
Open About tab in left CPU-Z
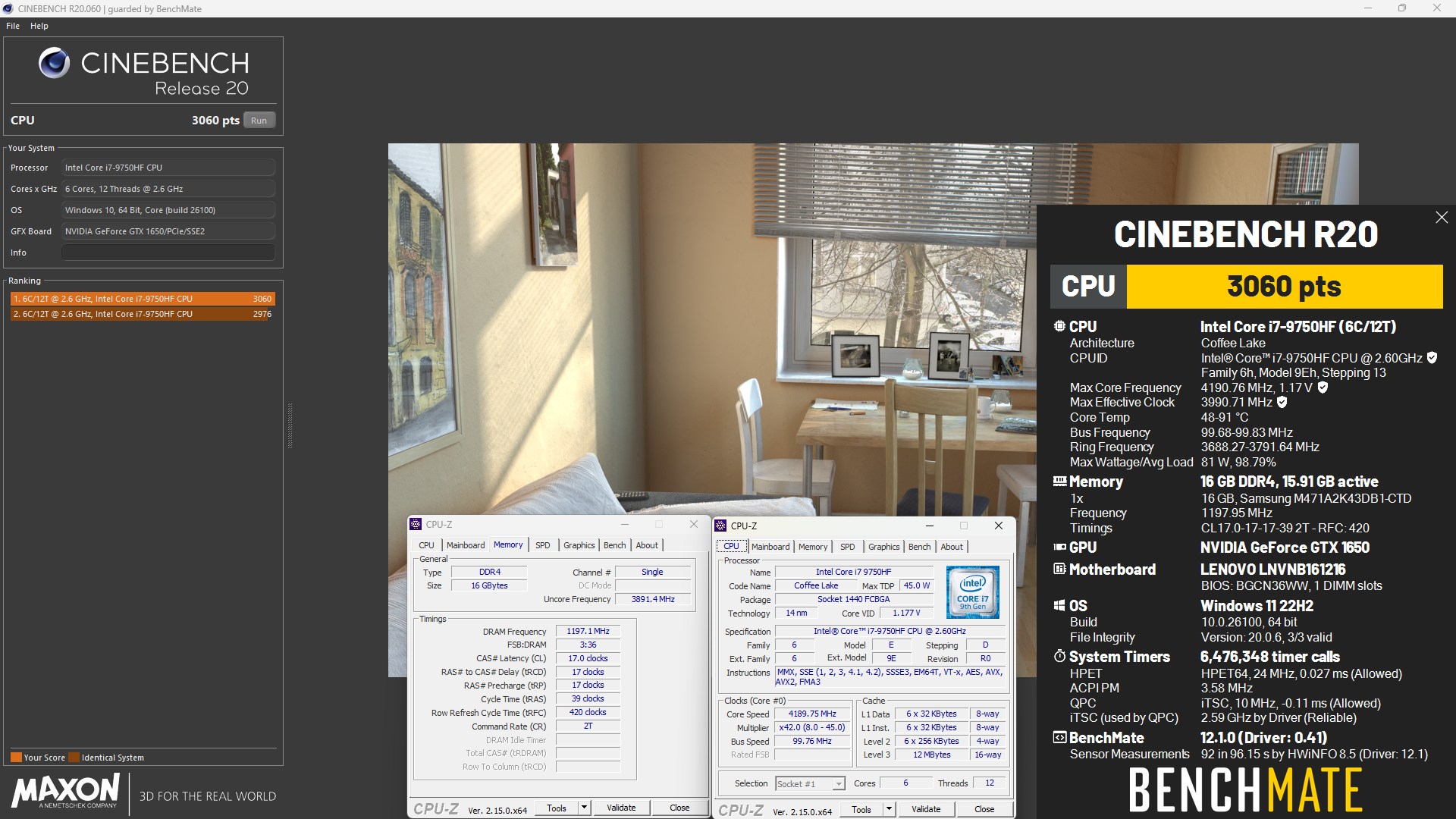pyautogui.click(x=647, y=545)
